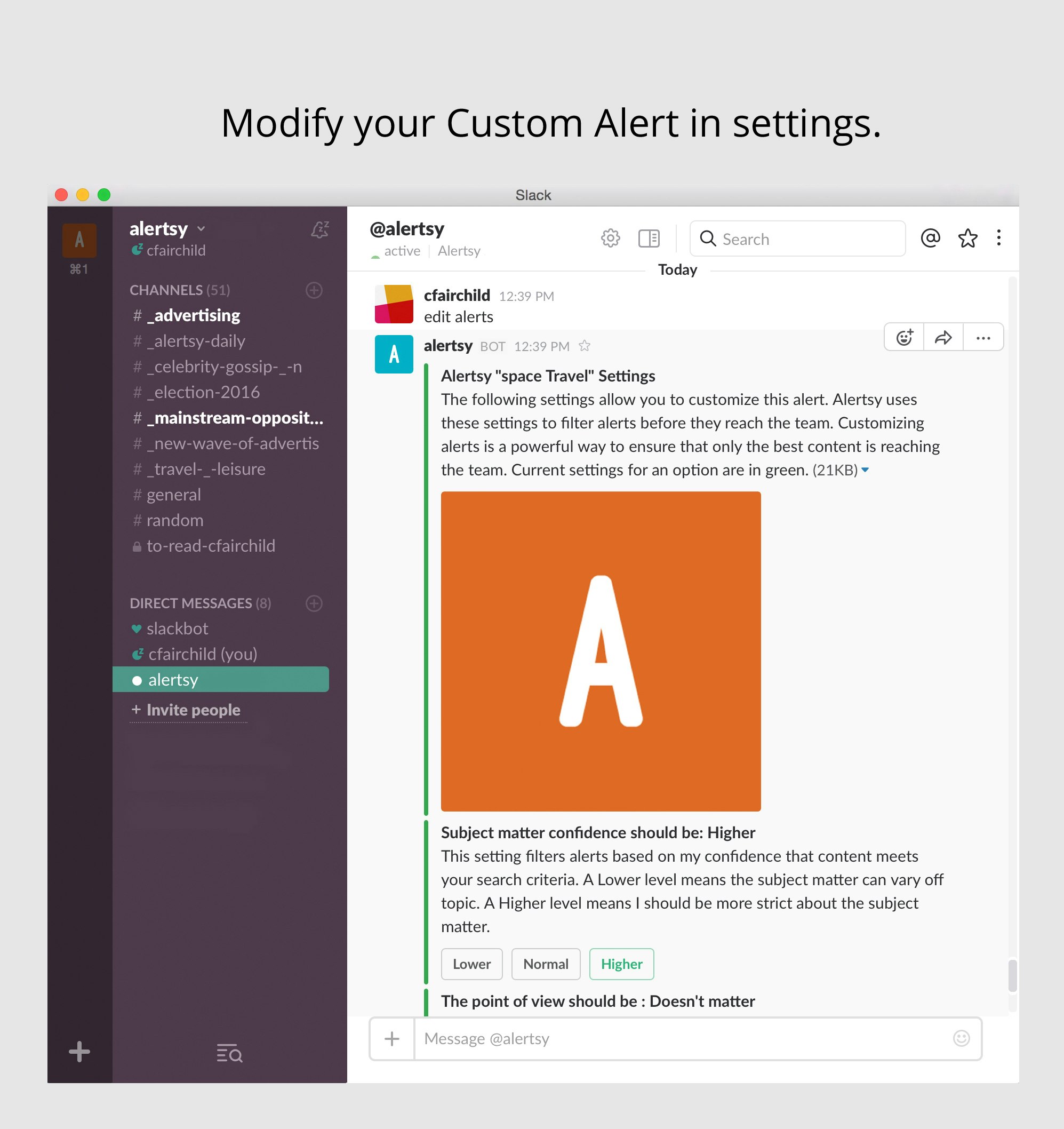The width and height of the screenshot is (1064, 1129).
Task: Click the orange A attachment image
Action: point(600,650)
